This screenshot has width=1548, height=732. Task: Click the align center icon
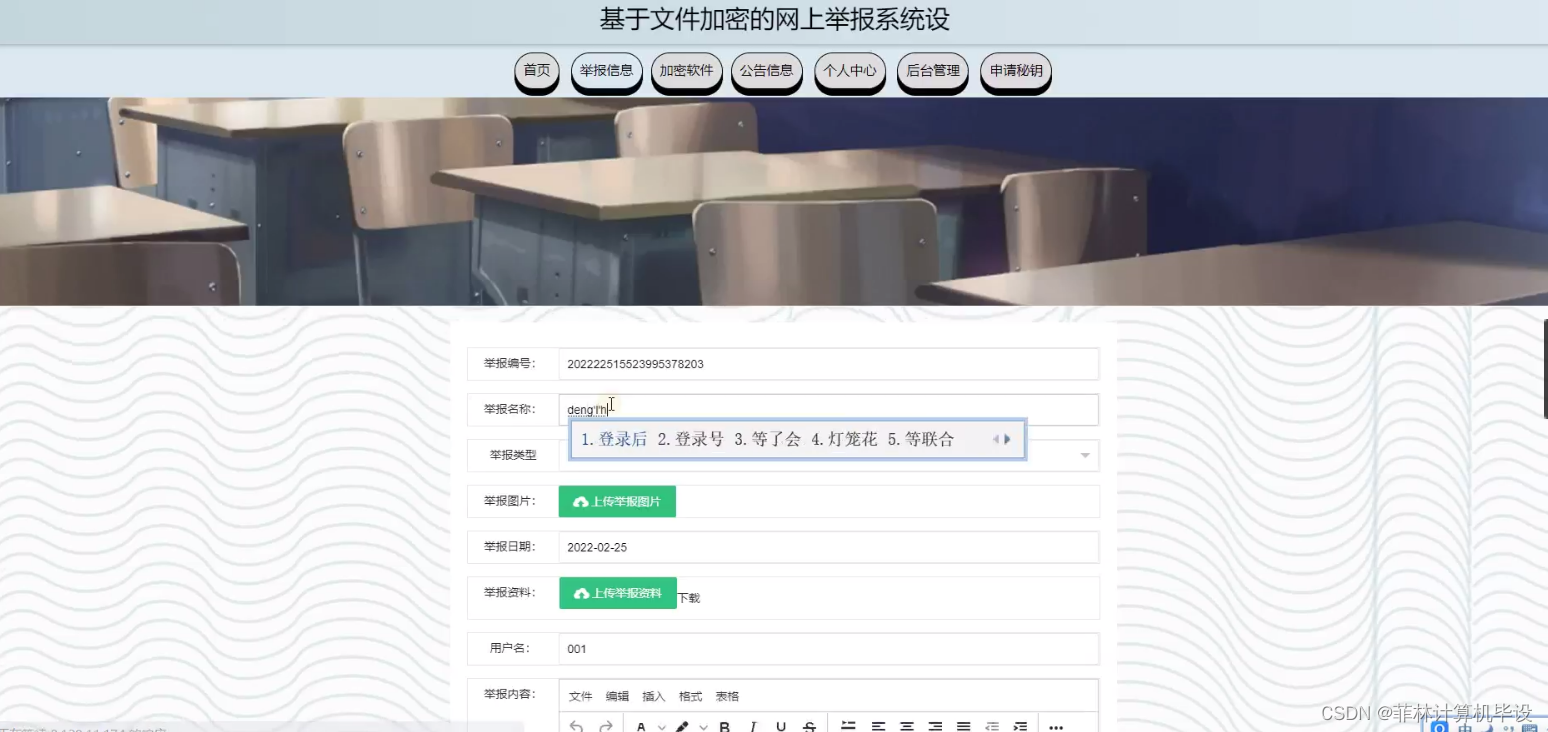point(907,725)
